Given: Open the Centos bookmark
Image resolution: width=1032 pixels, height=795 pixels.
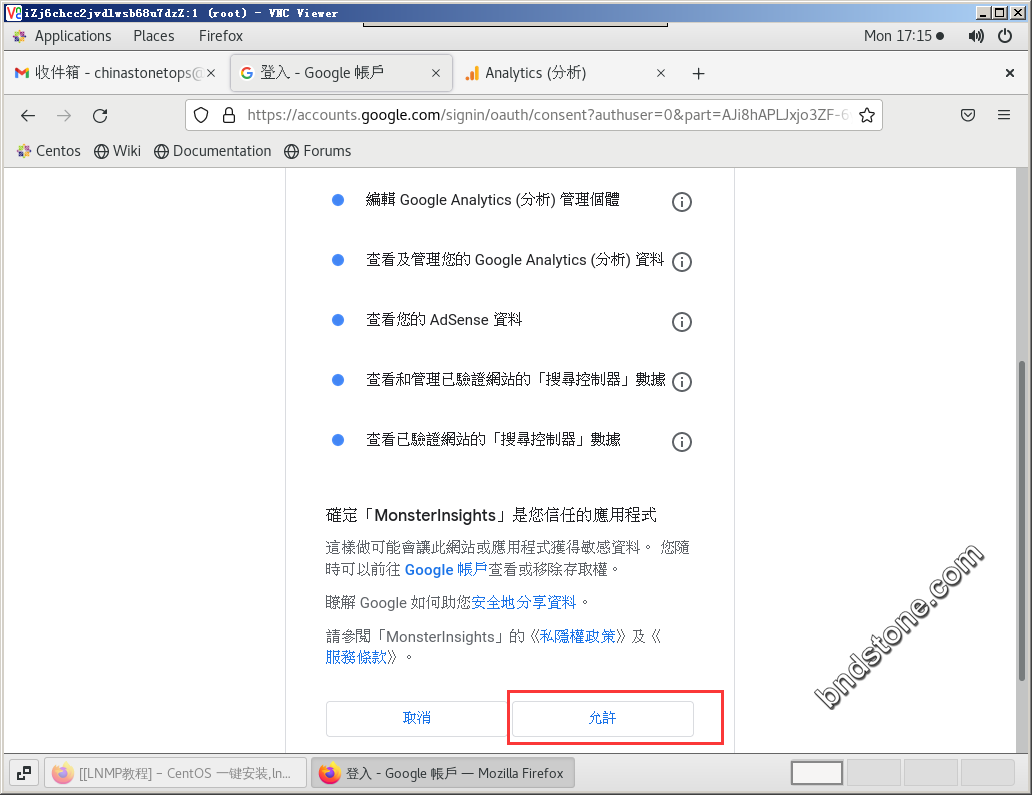Looking at the screenshot, I should [49, 151].
